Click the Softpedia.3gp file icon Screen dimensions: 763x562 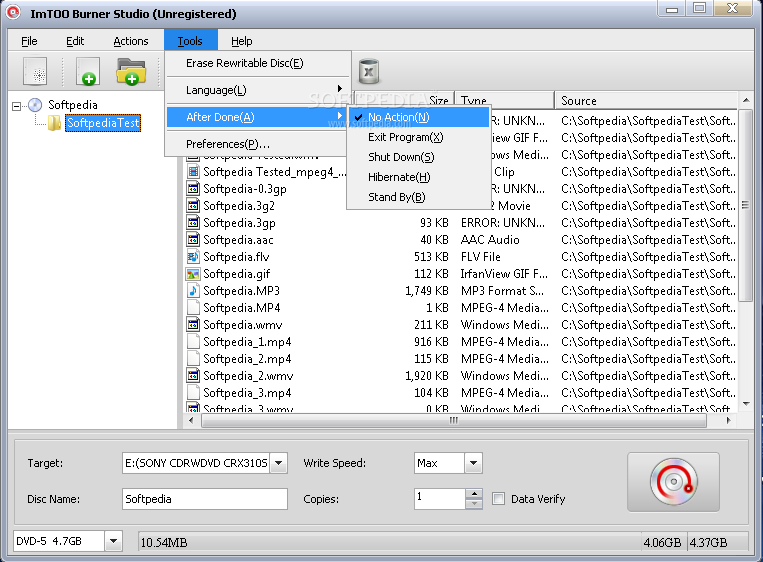pos(193,223)
